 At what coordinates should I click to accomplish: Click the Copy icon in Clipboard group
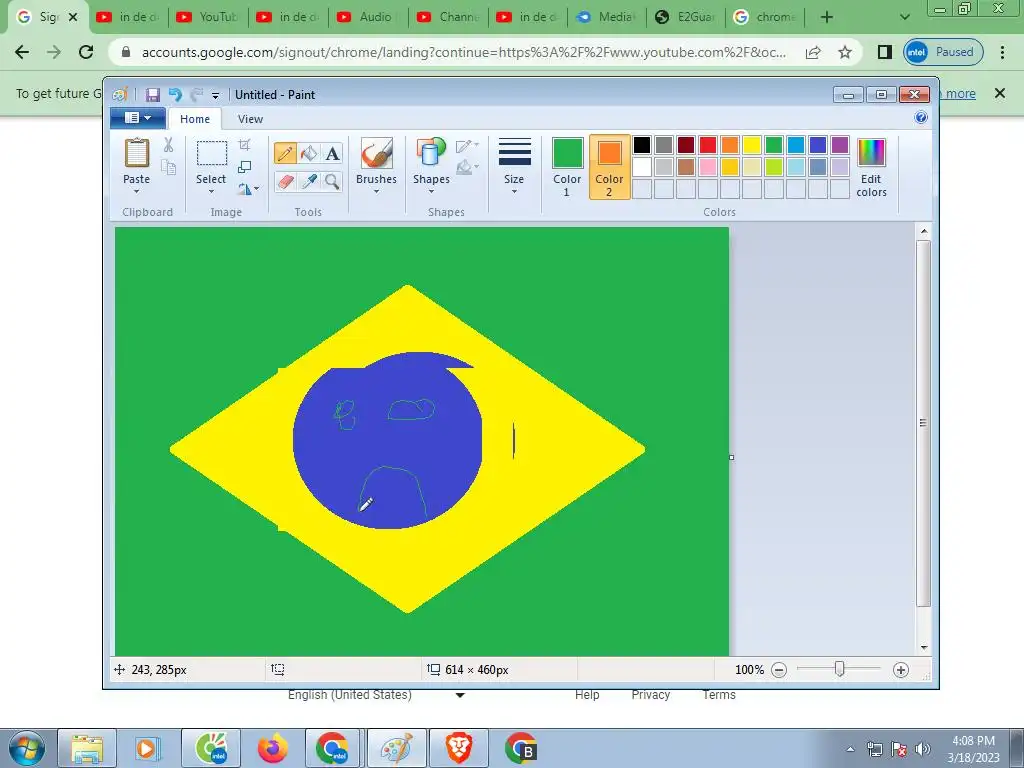pos(168,168)
